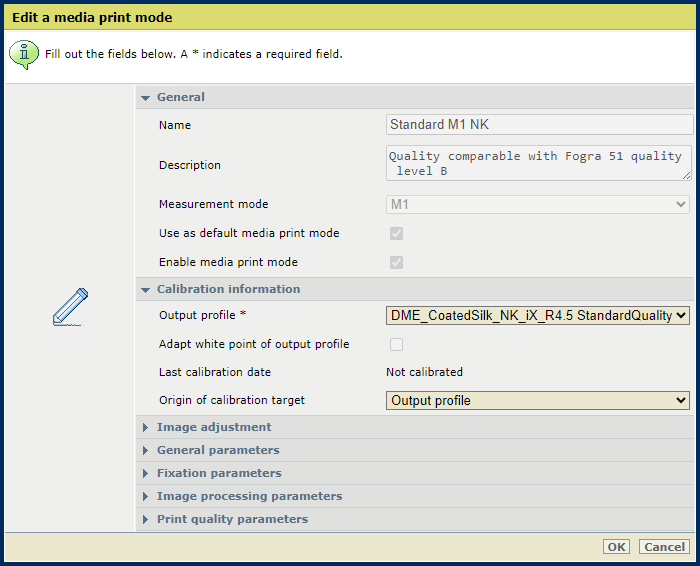This screenshot has width=700, height=566.
Task: Click the description textarea resize handle
Action: [x=687, y=176]
